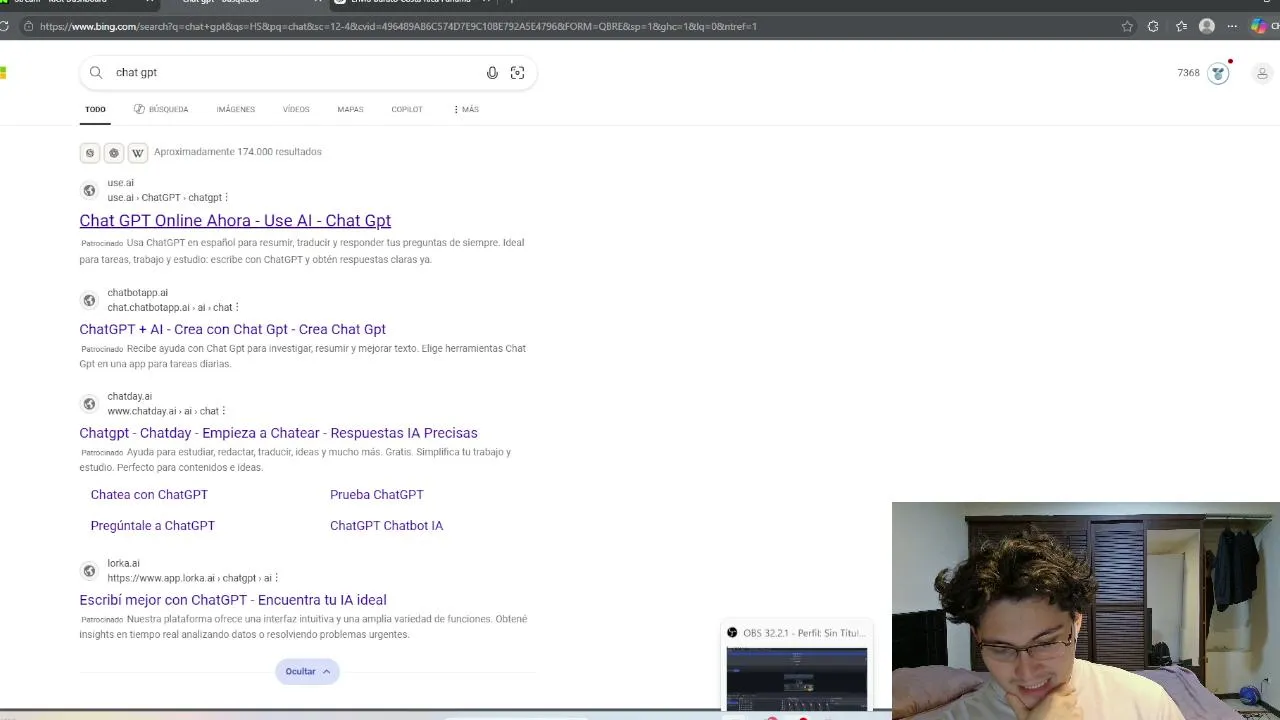The width and height of the screenshot is (1280, 720).
Task: Select the TODO results tab
Action: 95,109
